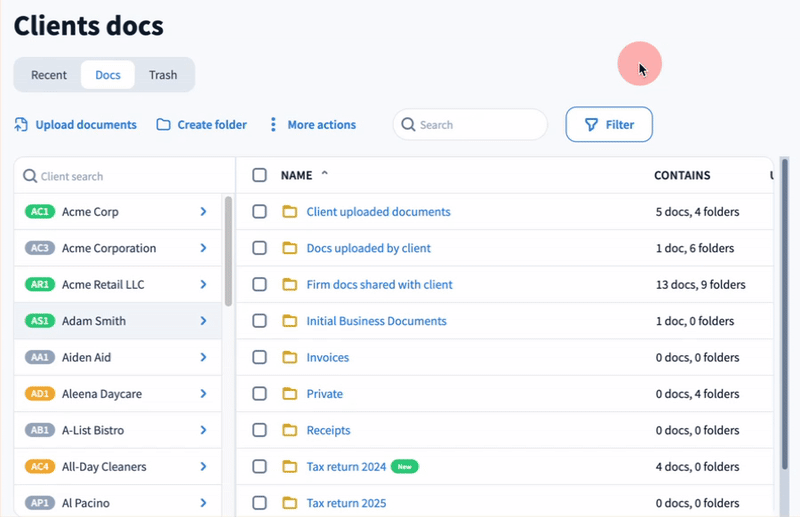Click the Create folder icon
Image resolution: width=800 pixels, height=517 pixels.
[163, 125]
